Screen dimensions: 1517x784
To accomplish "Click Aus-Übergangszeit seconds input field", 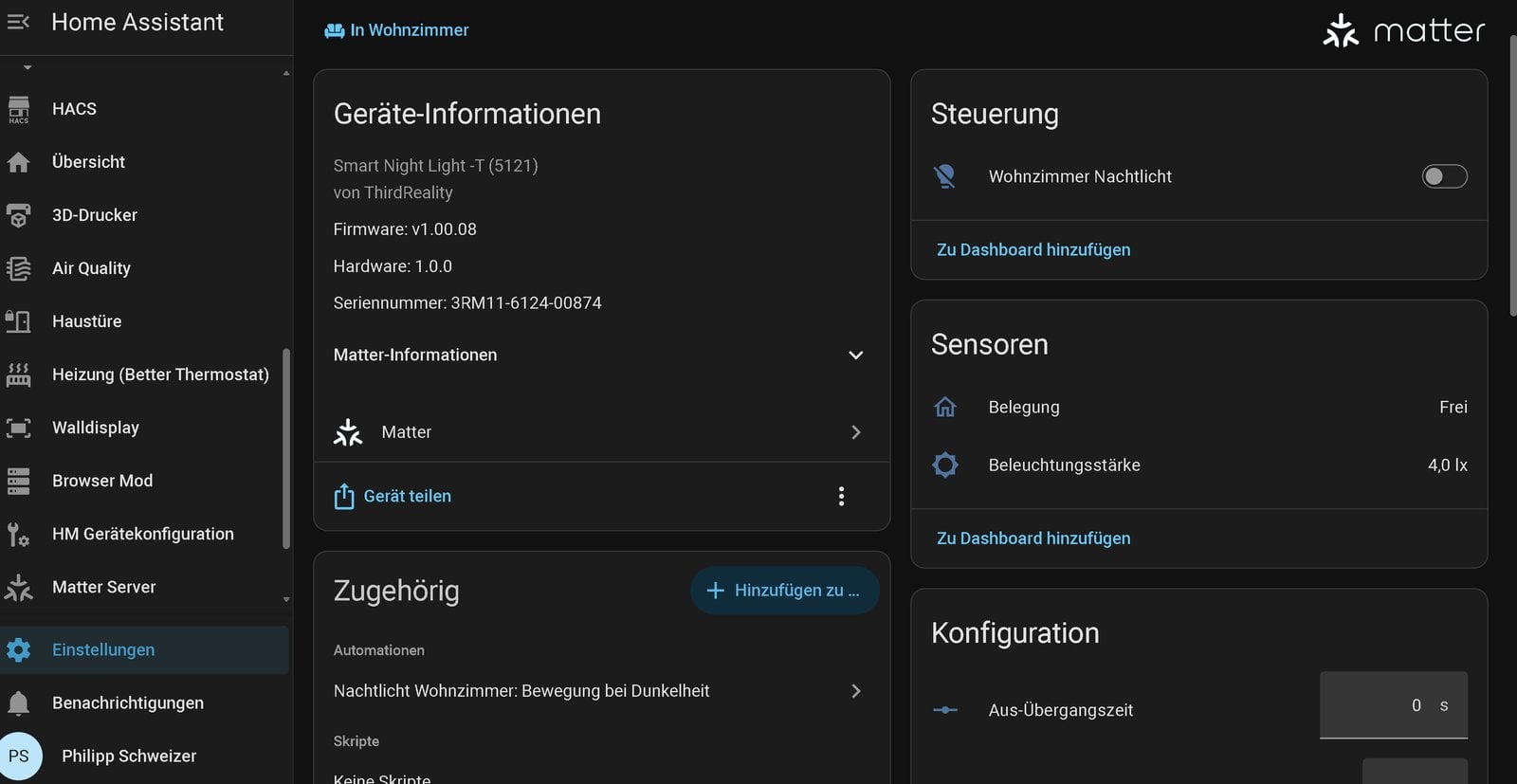I will pyautogui.click(x=1394, y=705).
